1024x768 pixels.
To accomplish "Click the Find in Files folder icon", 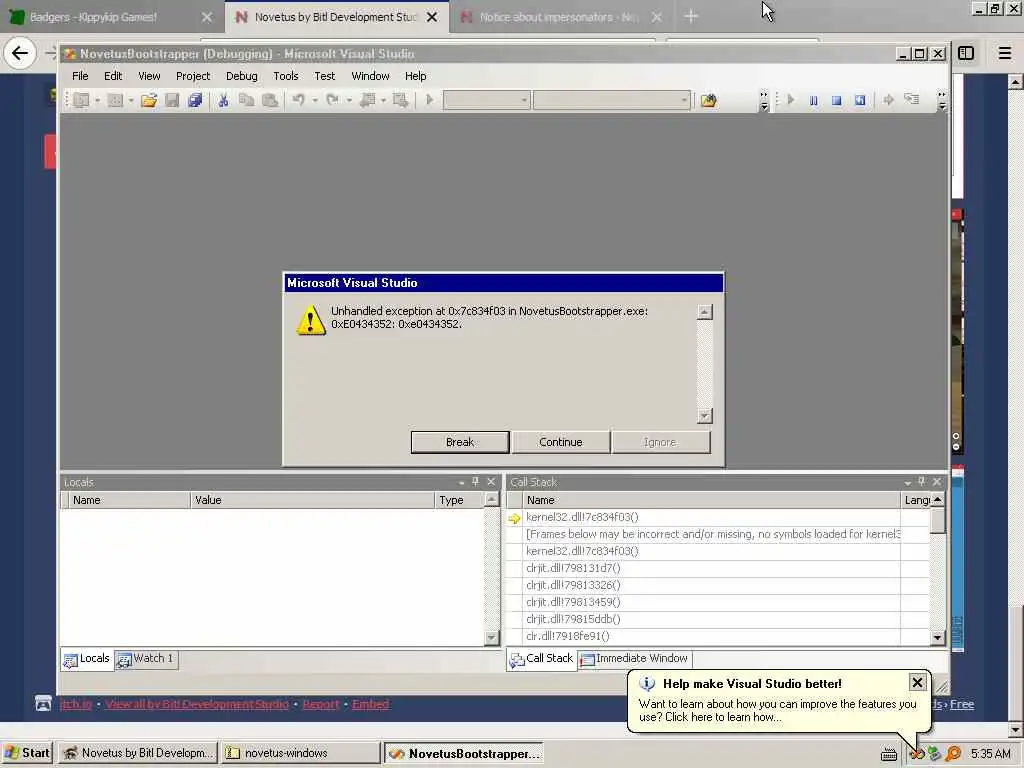I will pyautogui.click(x=709, y=100).
